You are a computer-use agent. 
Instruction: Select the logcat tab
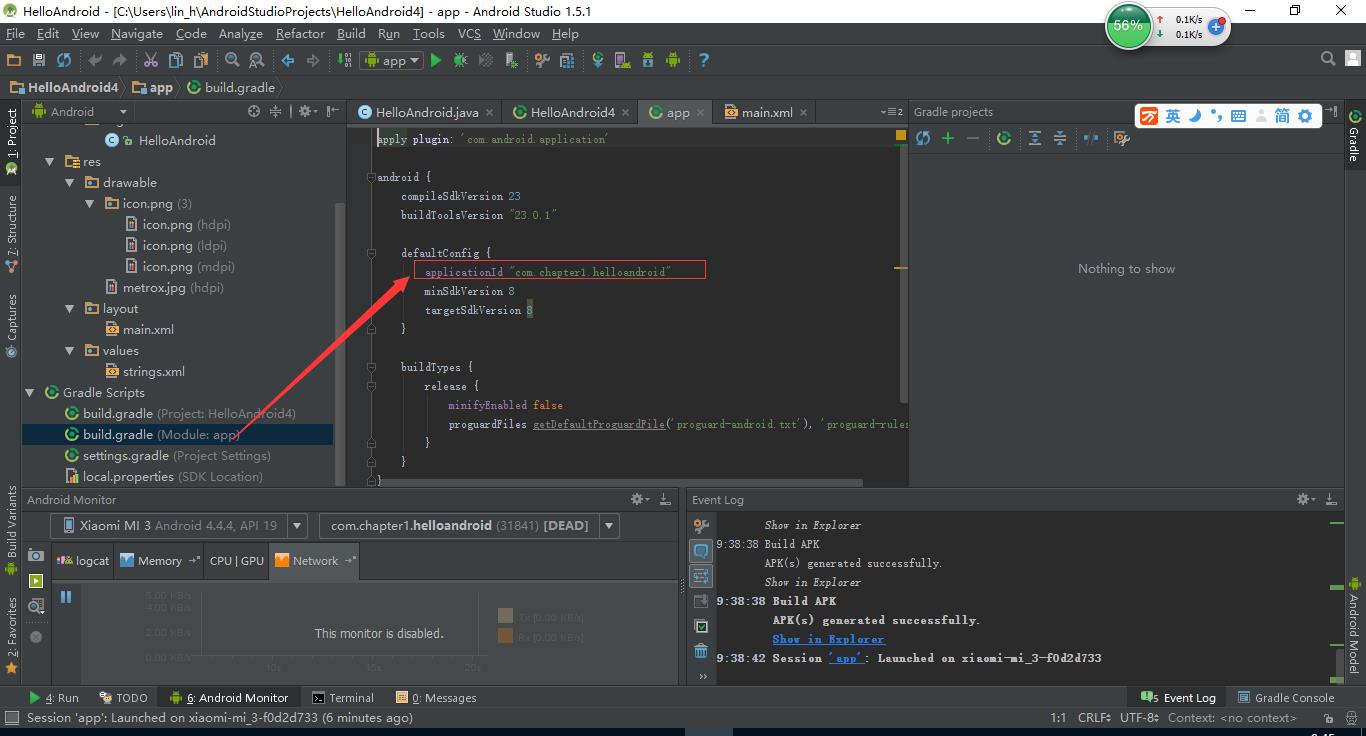point(83,560)
